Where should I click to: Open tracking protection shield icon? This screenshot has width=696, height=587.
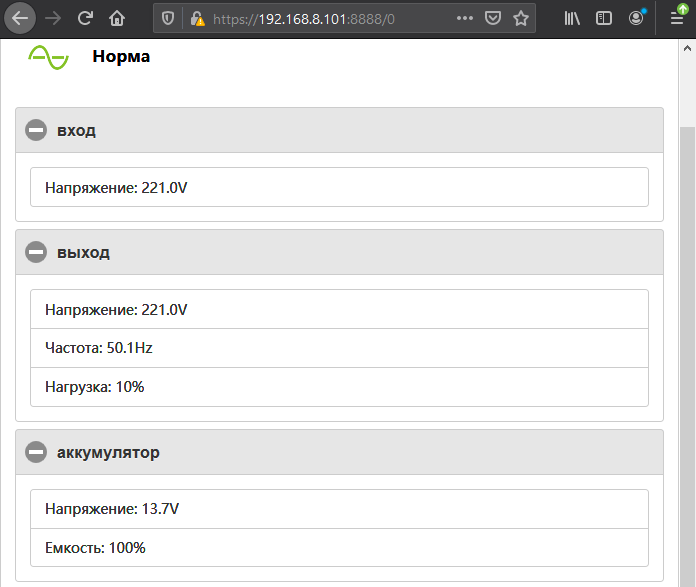point(168,18)
